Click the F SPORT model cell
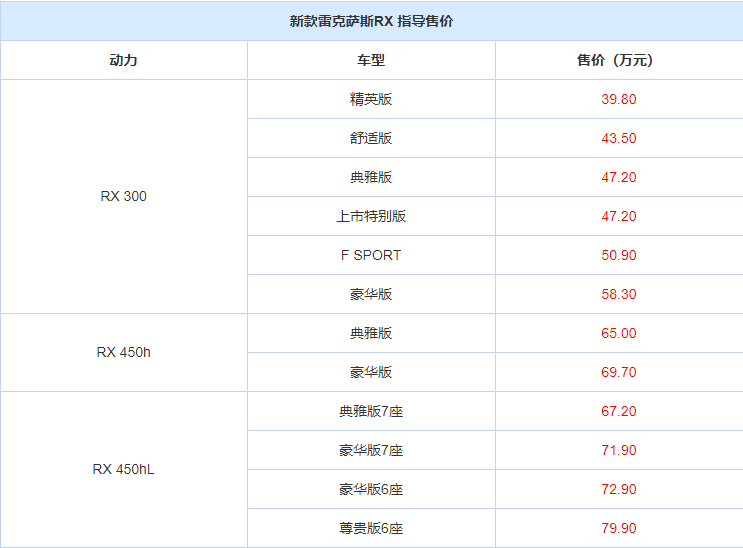The height and width of the screenshot is (548, 743). pyautogui.click(x=371, y=255)
